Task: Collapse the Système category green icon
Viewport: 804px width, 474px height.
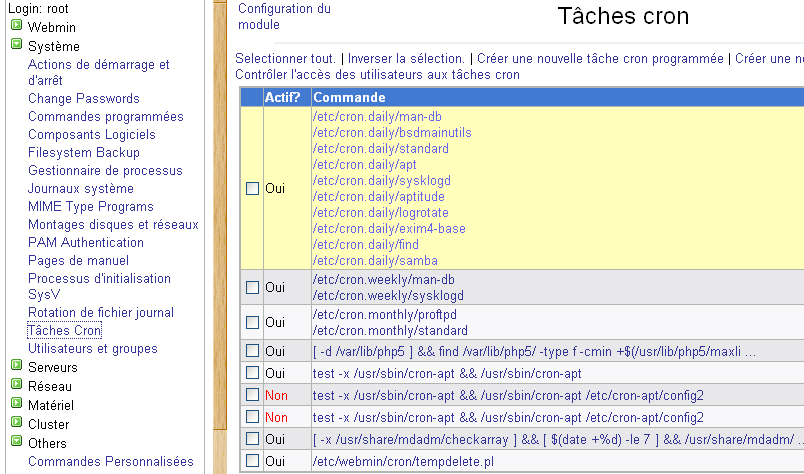Action: click(x=17, y=45)
